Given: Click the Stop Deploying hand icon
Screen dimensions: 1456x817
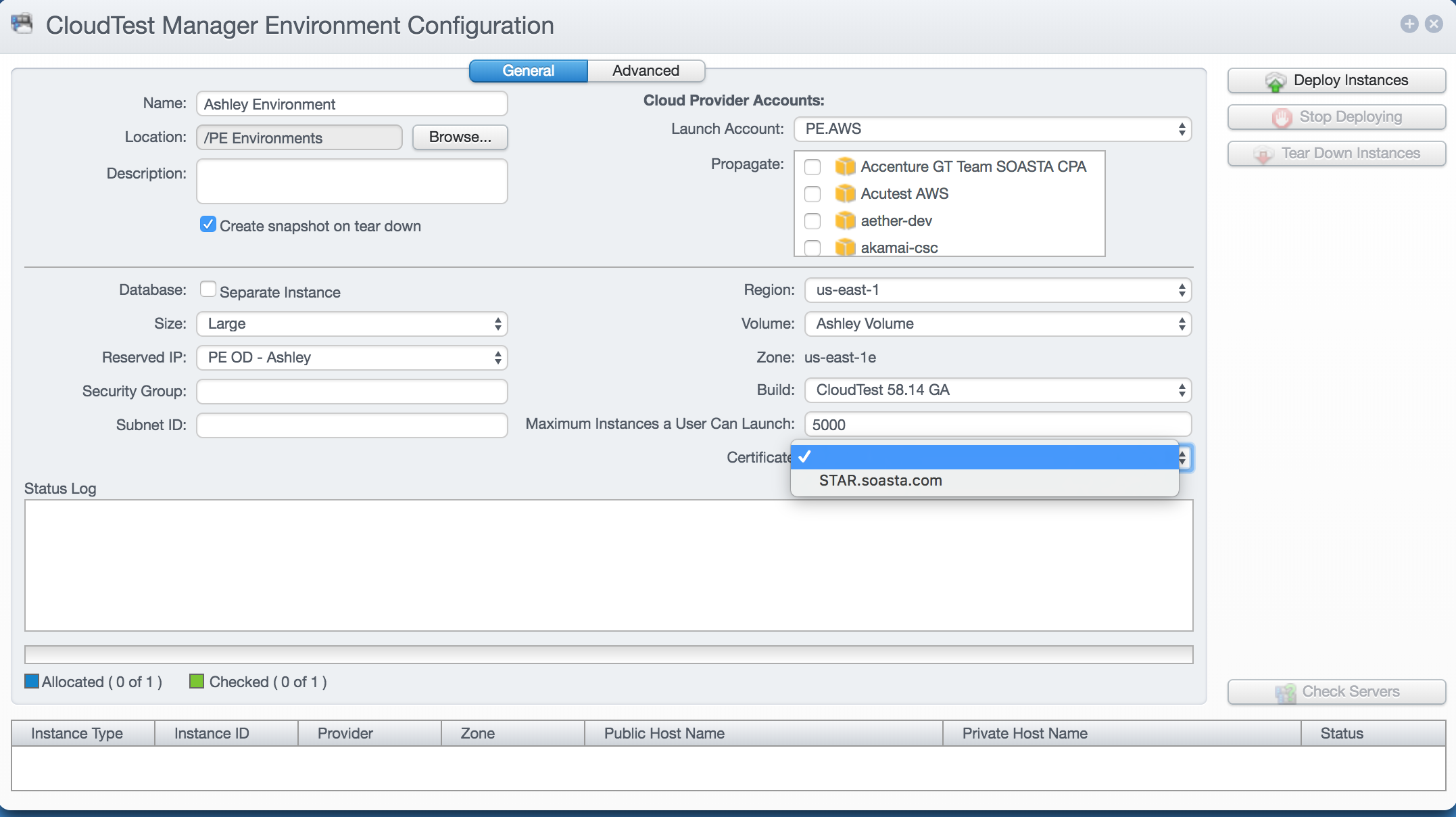Looking at the screenshot, I should pyautogui.click(x=1282, y=118).
